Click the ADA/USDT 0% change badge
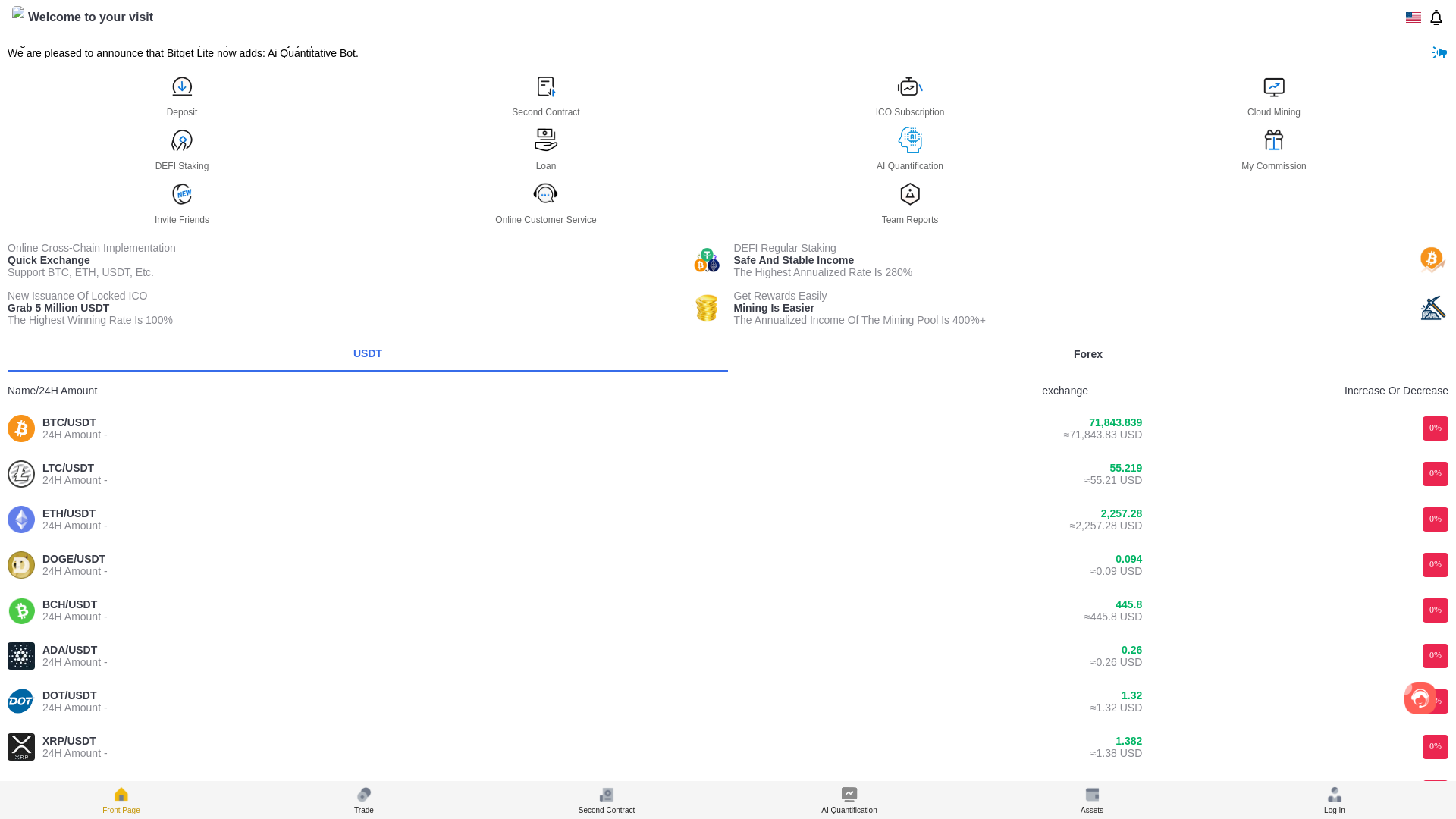This screenshot has height=819, width=1456. tap(1436, 656)
